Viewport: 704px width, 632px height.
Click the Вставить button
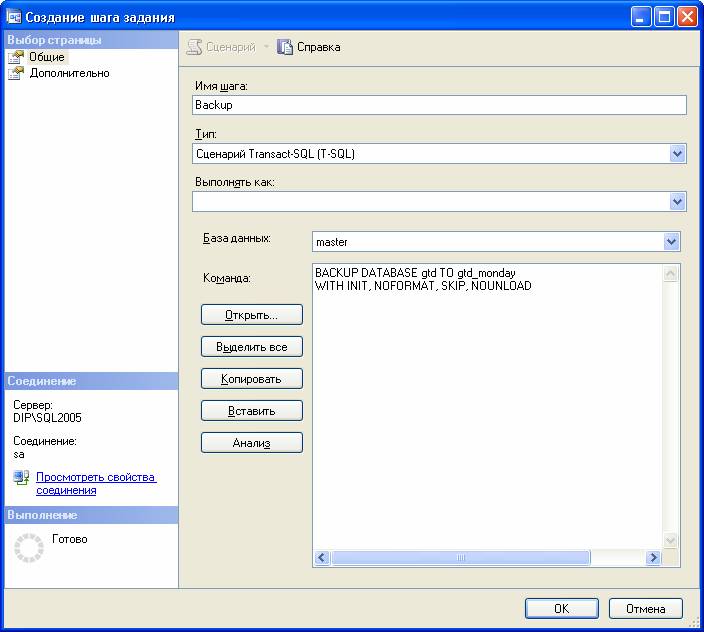(x=251, y=411)
